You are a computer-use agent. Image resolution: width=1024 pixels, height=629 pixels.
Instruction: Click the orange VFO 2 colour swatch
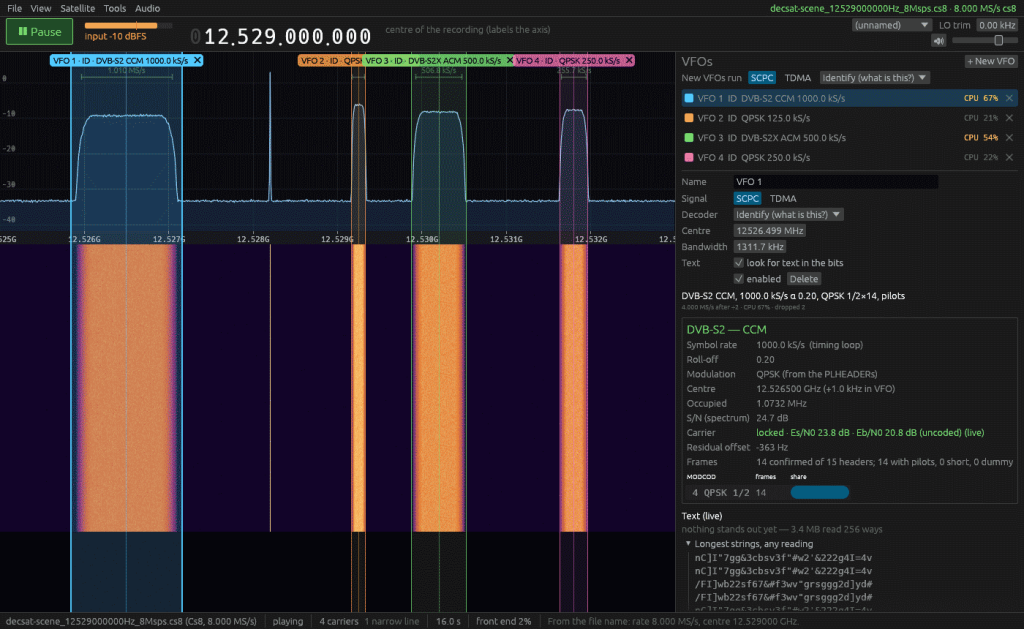pos(688,118)
